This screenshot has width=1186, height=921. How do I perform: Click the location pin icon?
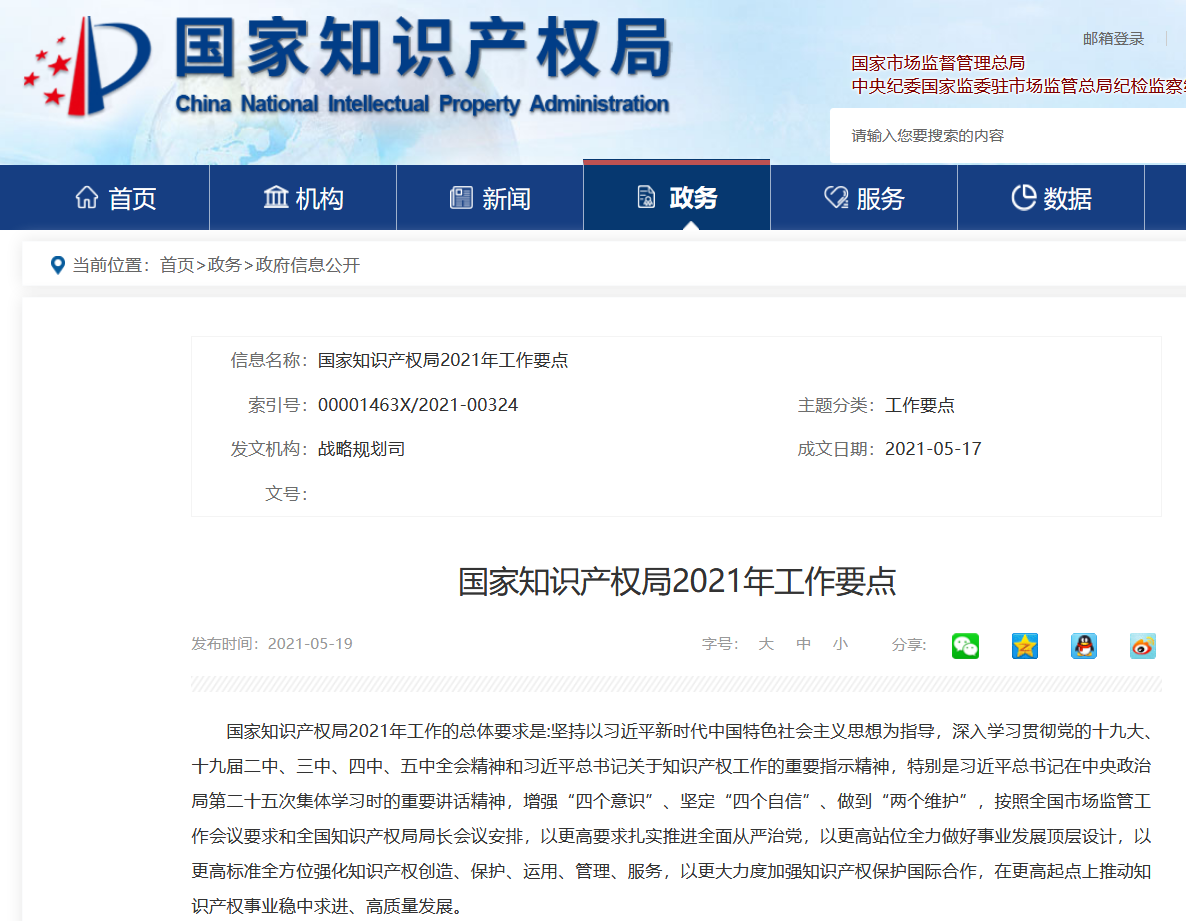point(58,265)
